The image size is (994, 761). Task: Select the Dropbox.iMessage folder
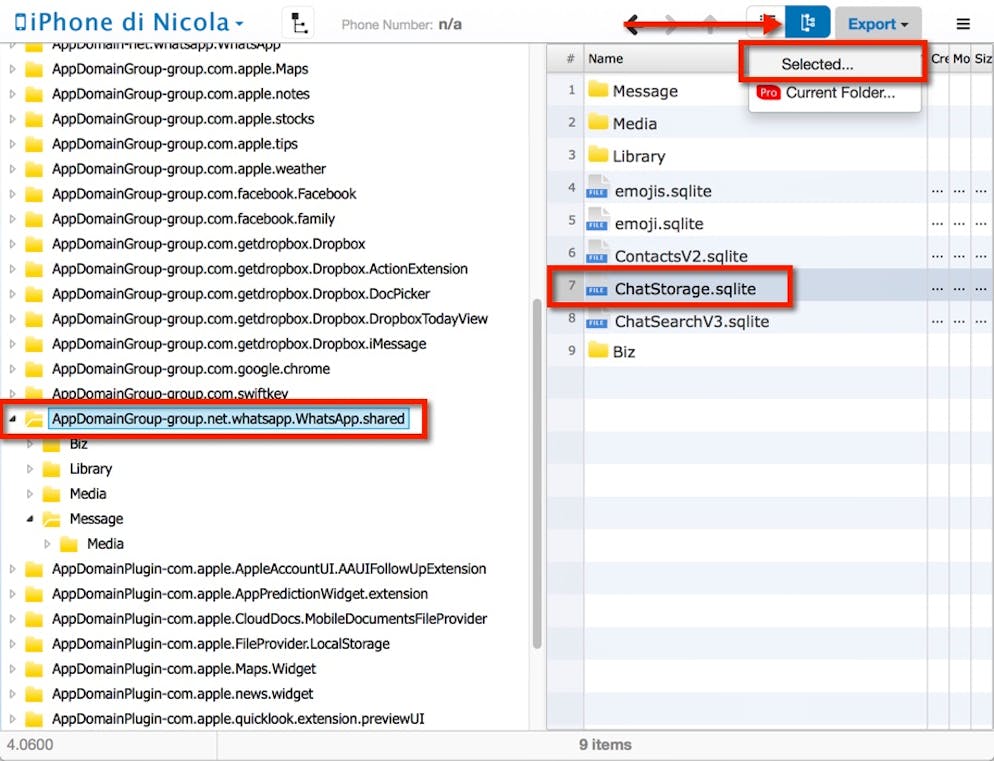click(x=239, y=344)
